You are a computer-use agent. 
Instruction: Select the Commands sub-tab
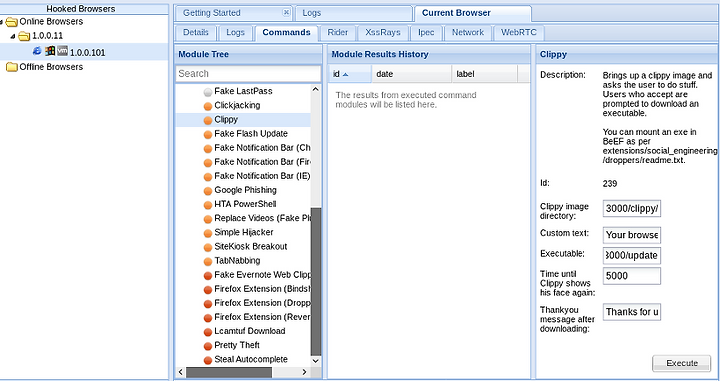tap(287, 33)
